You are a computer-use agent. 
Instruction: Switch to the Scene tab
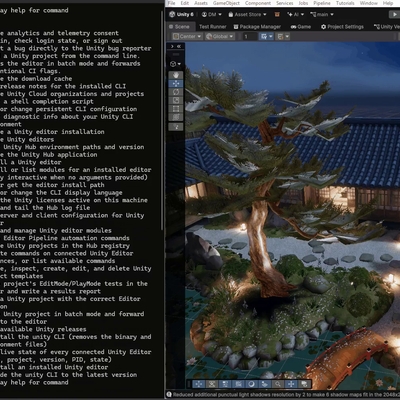pyautogui.click(x=180, y=27)
